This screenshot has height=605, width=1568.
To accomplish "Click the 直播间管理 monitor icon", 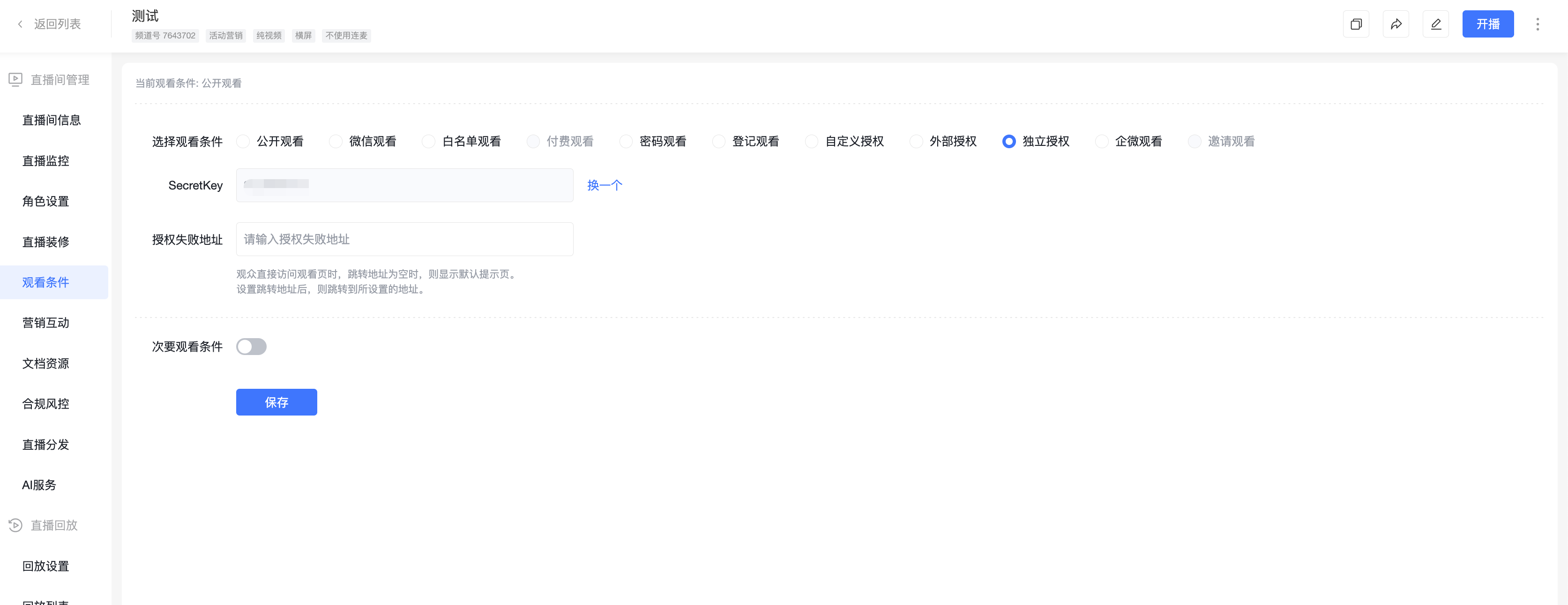I will (x=15, y=80).
